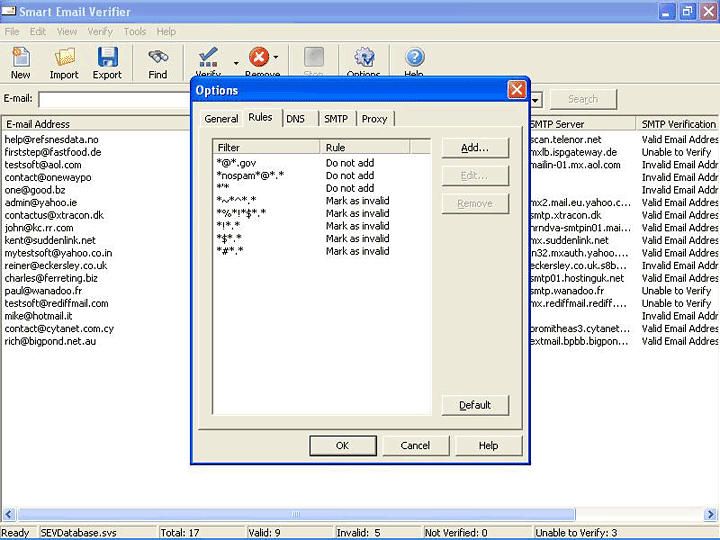Expand the Remove button dropdown arrow

tap(276, 57)
